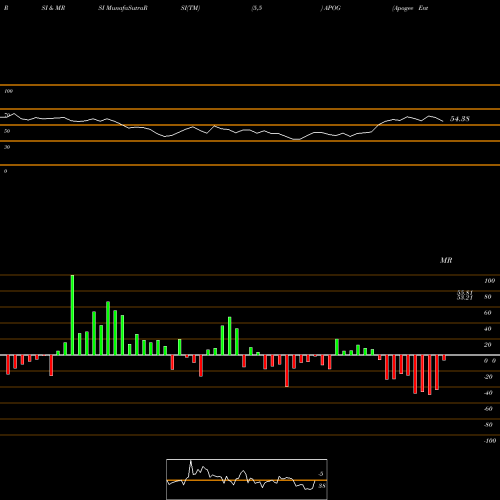Click the '-20' label on the MR axis
Screen dimensions: 500x500
pyautogui.click(x=488, y=377)
